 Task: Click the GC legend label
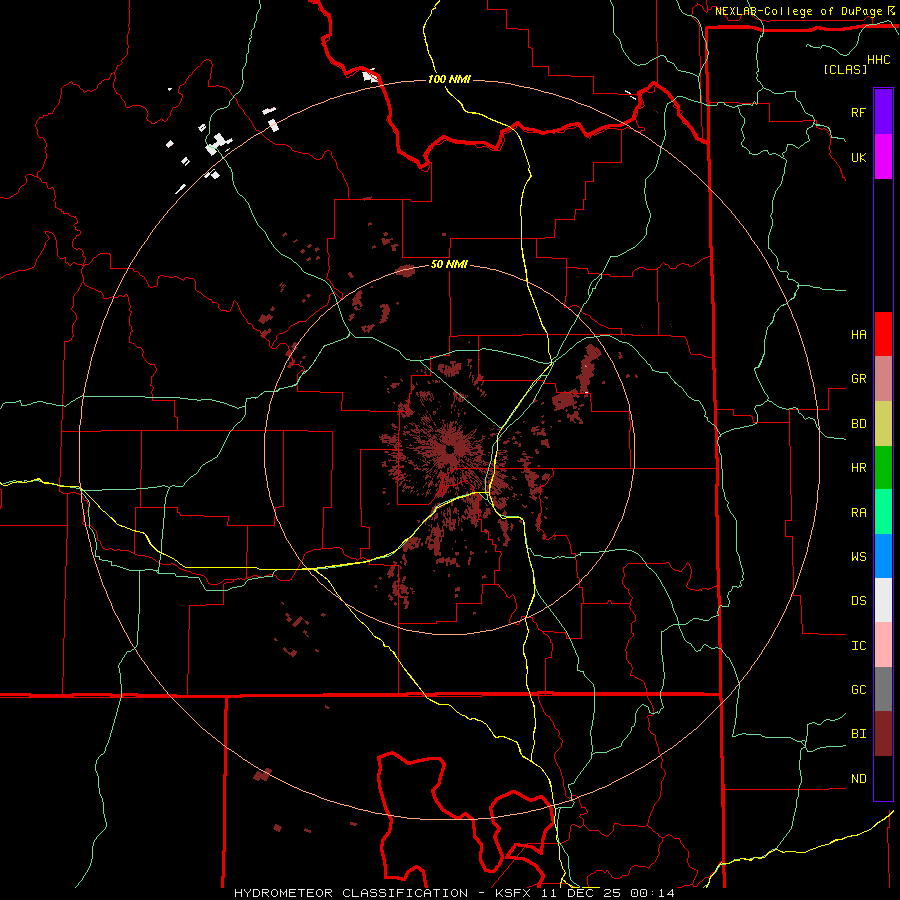pos(858,690)
